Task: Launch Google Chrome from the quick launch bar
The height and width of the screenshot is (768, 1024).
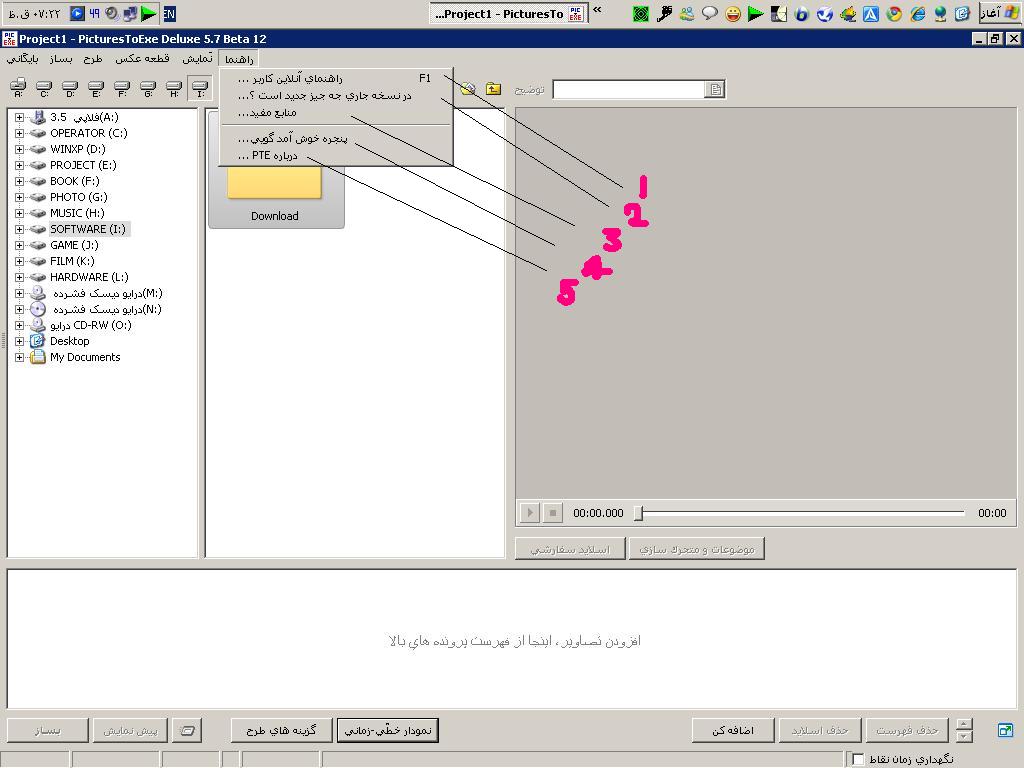Action: pyautogui.click(x=893, y=14)
